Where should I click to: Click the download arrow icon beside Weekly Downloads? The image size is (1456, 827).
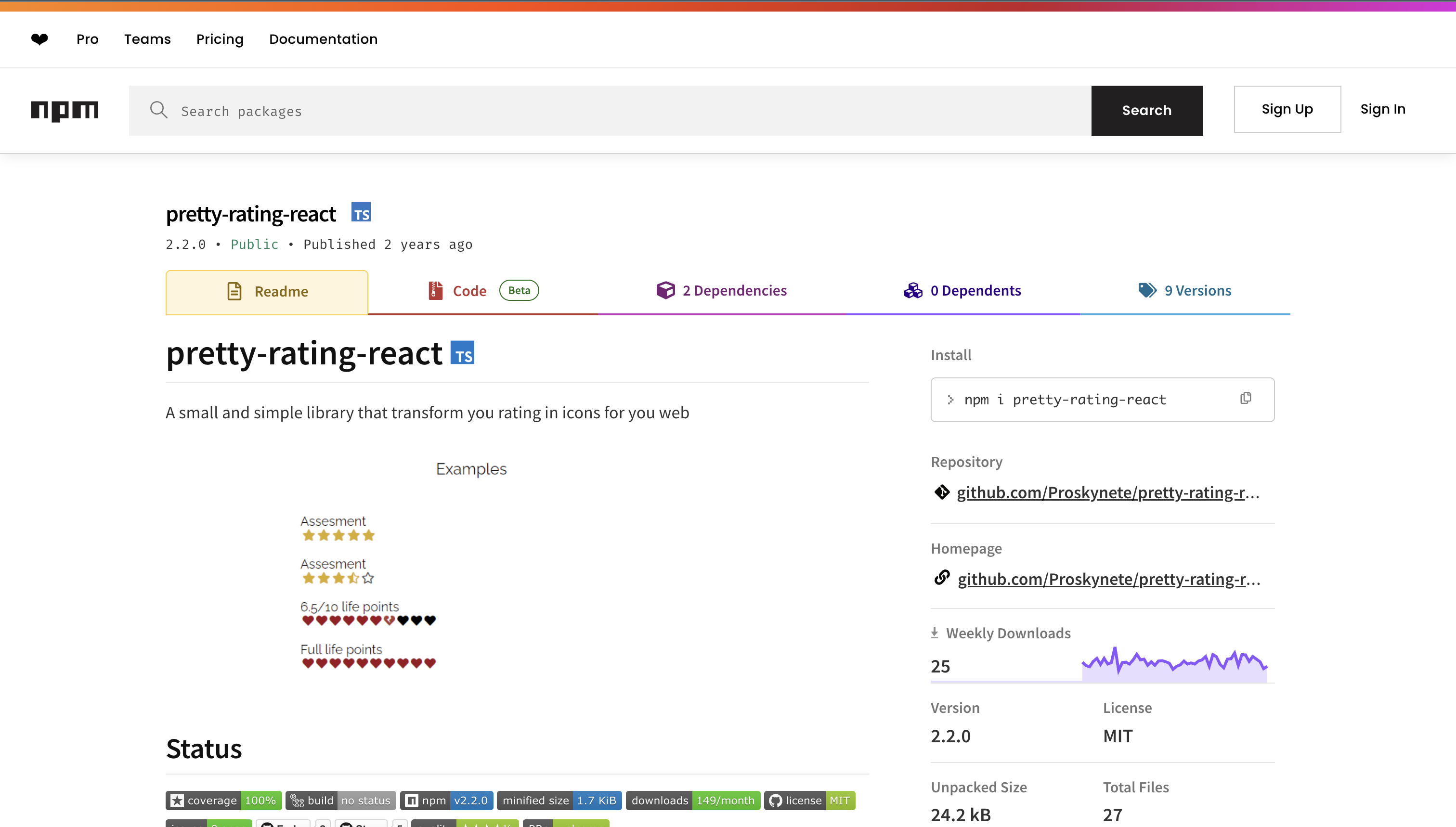coord(935,633)
